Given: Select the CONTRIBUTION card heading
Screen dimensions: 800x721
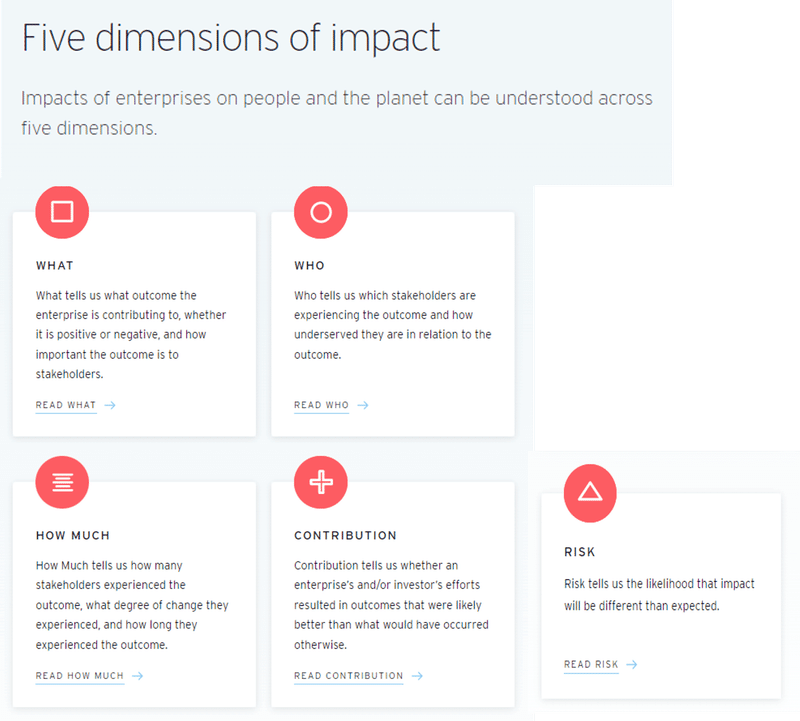Looking at the screenshot, I should tap(345, 535).
